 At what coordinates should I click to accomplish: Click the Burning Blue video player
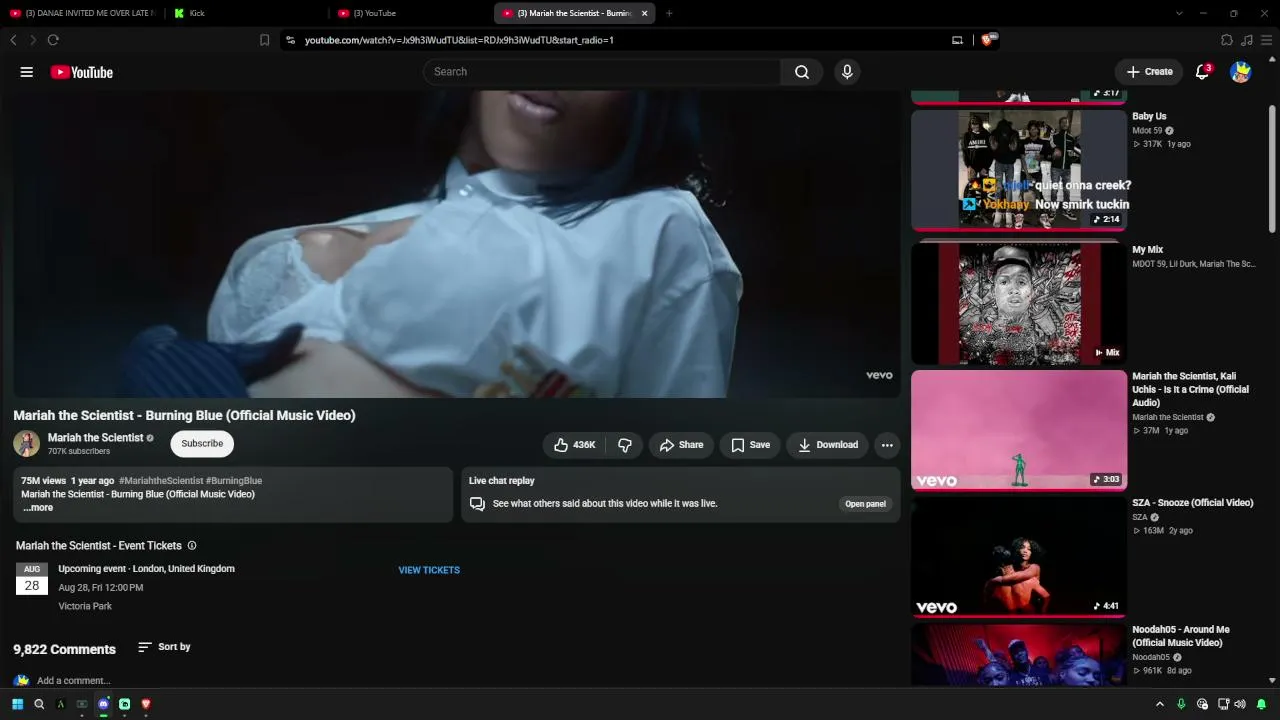click(456, 244)
